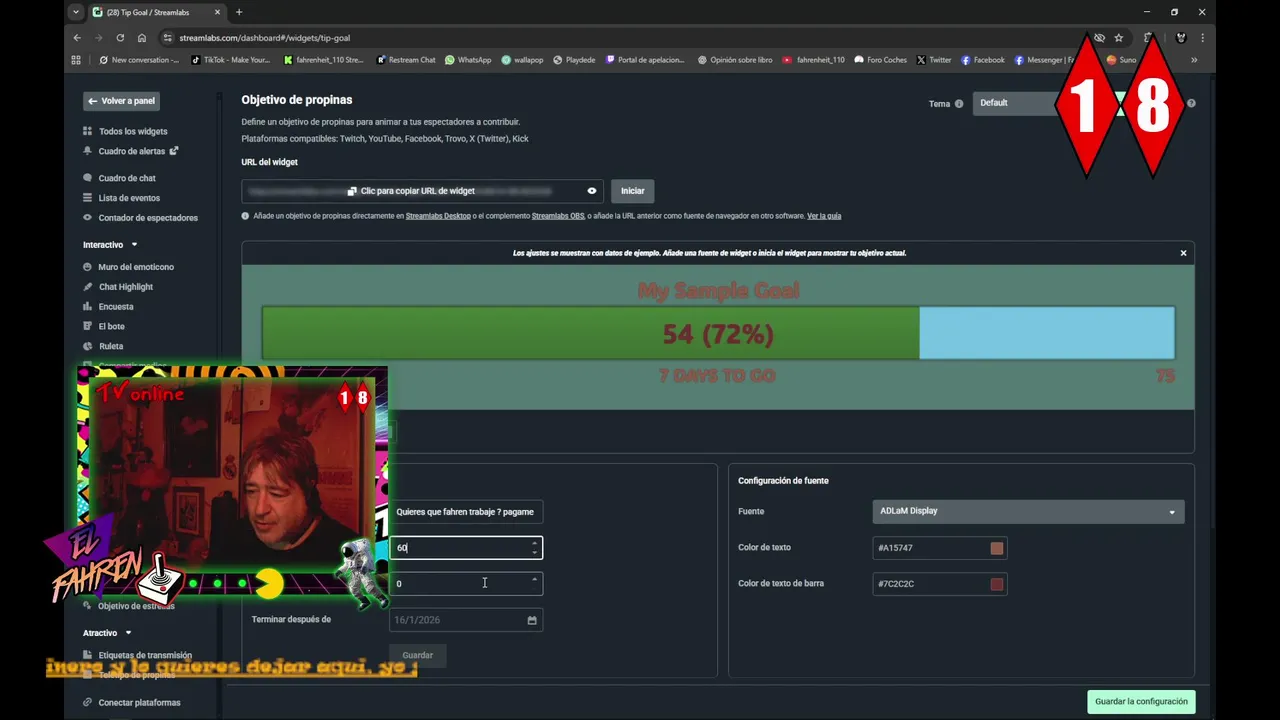
Task: Open the browser tab search dropdown
Action: 76,12
